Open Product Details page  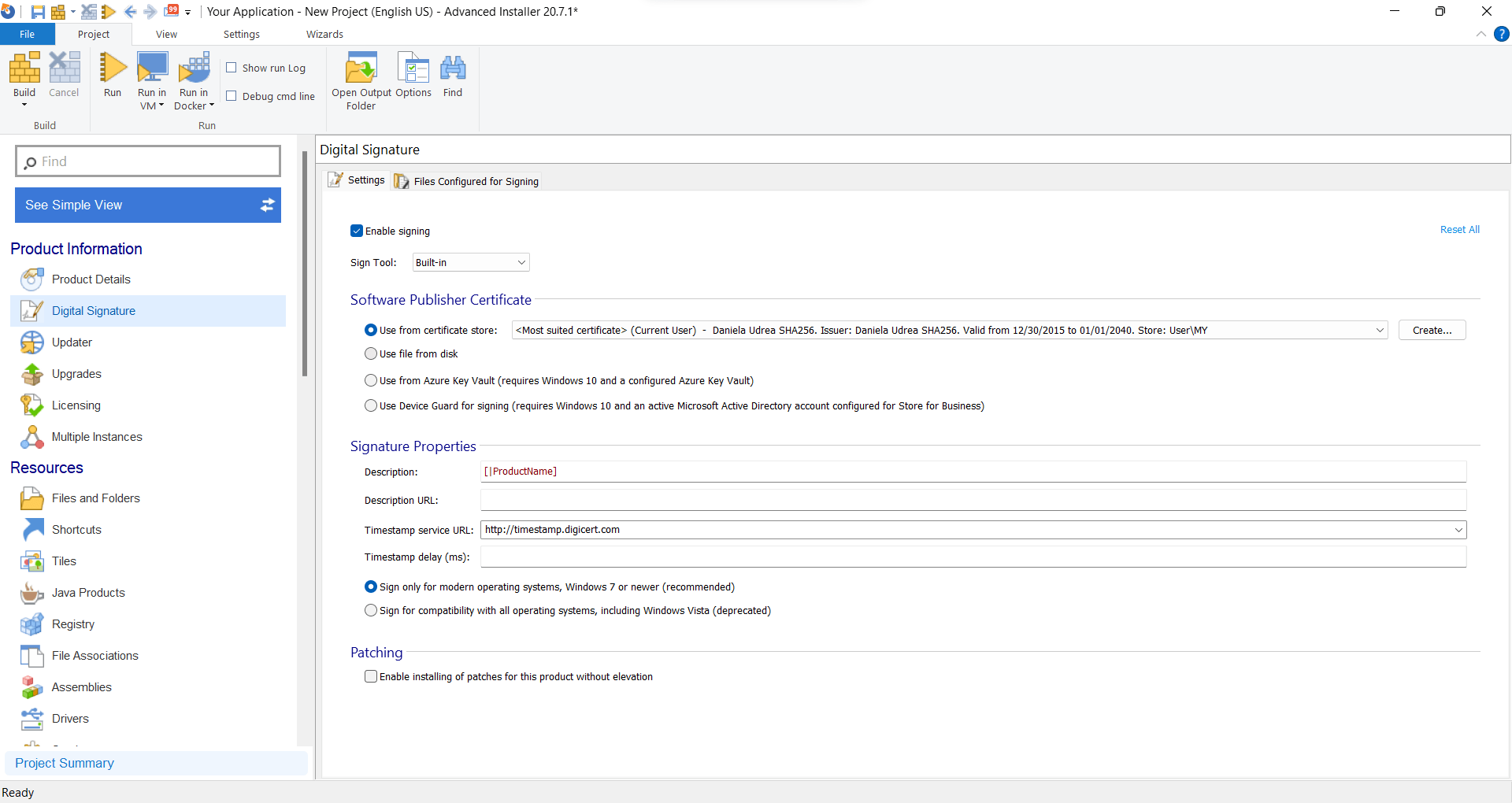pyautogui.click(x=91, y=279)
